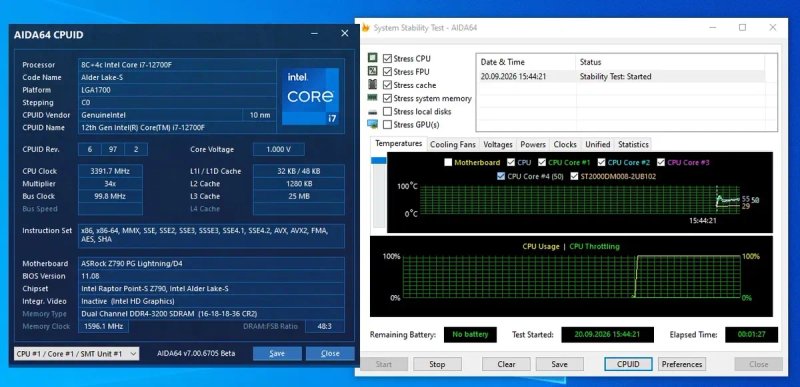Click the Stress system memory RAM icon
The image size is (800, 387).
[372, 98]
